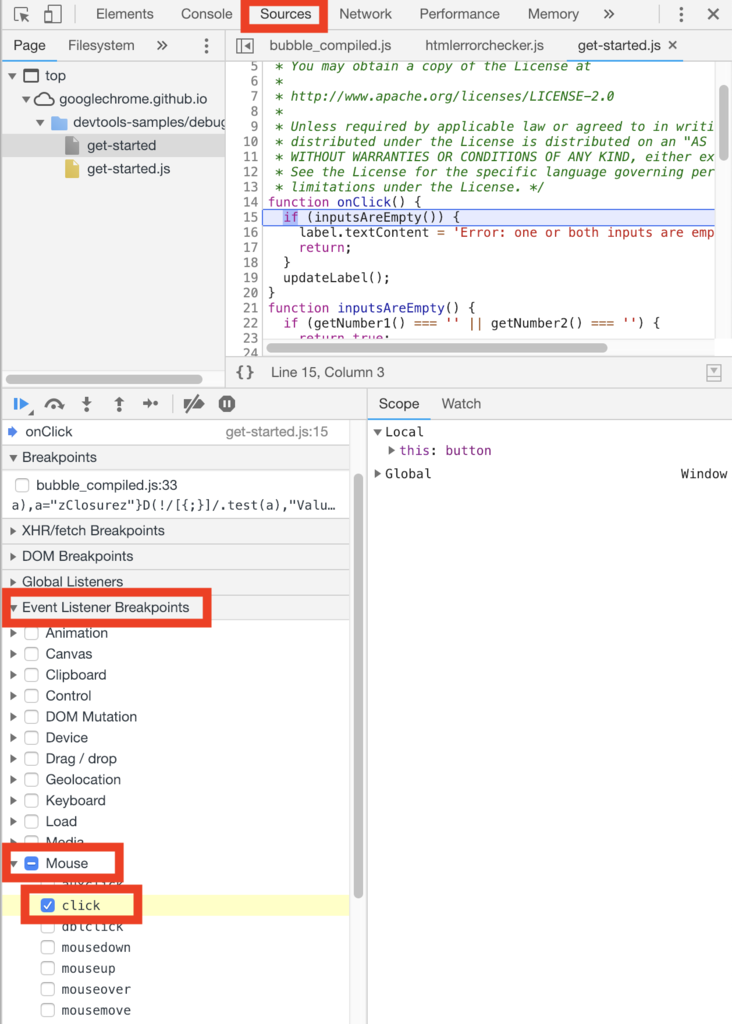Image resolution: width=732 pixels, height=1024 pixels.
Task: Check the Control event breakpoints box
Action: (x=31, y=696)
